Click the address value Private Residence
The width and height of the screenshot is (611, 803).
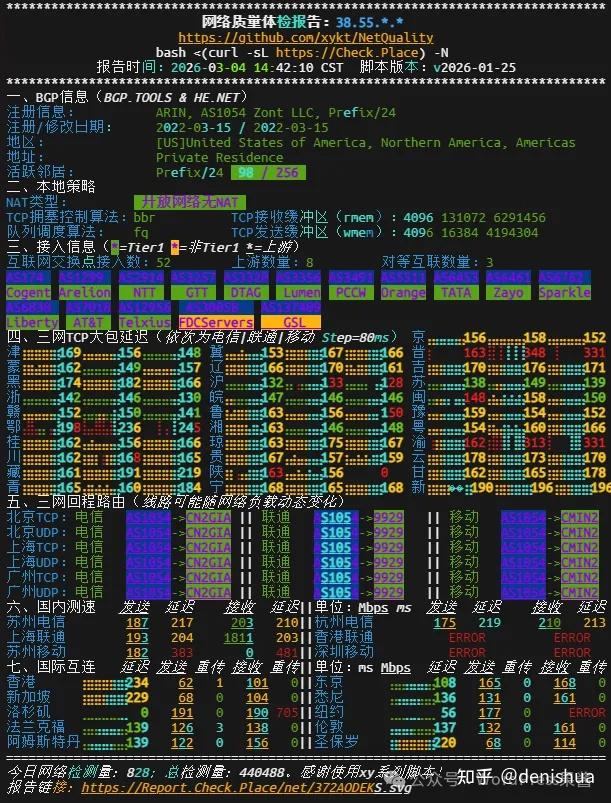220,157
